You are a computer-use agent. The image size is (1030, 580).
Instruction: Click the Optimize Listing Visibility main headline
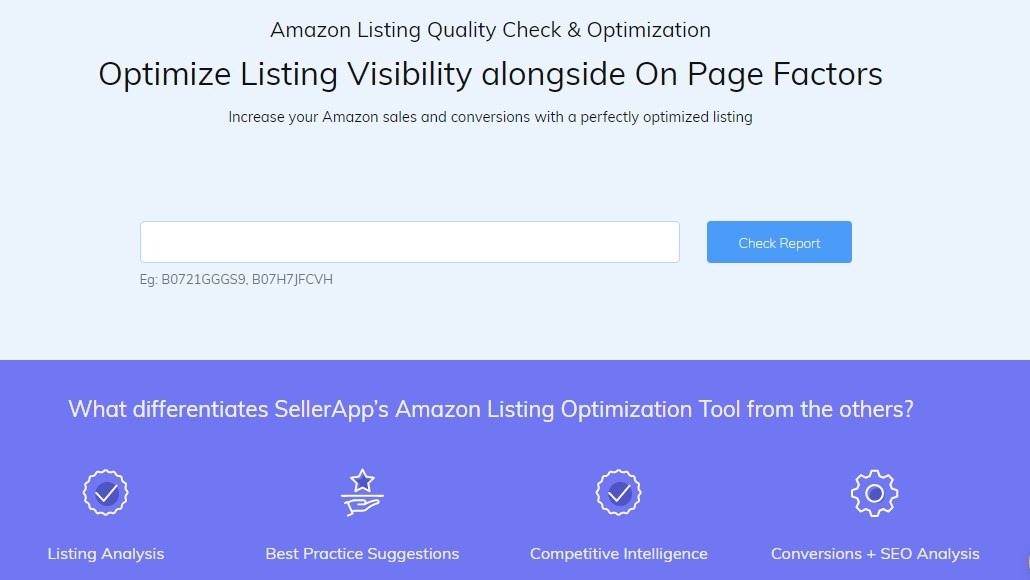[x=490, y=74]
